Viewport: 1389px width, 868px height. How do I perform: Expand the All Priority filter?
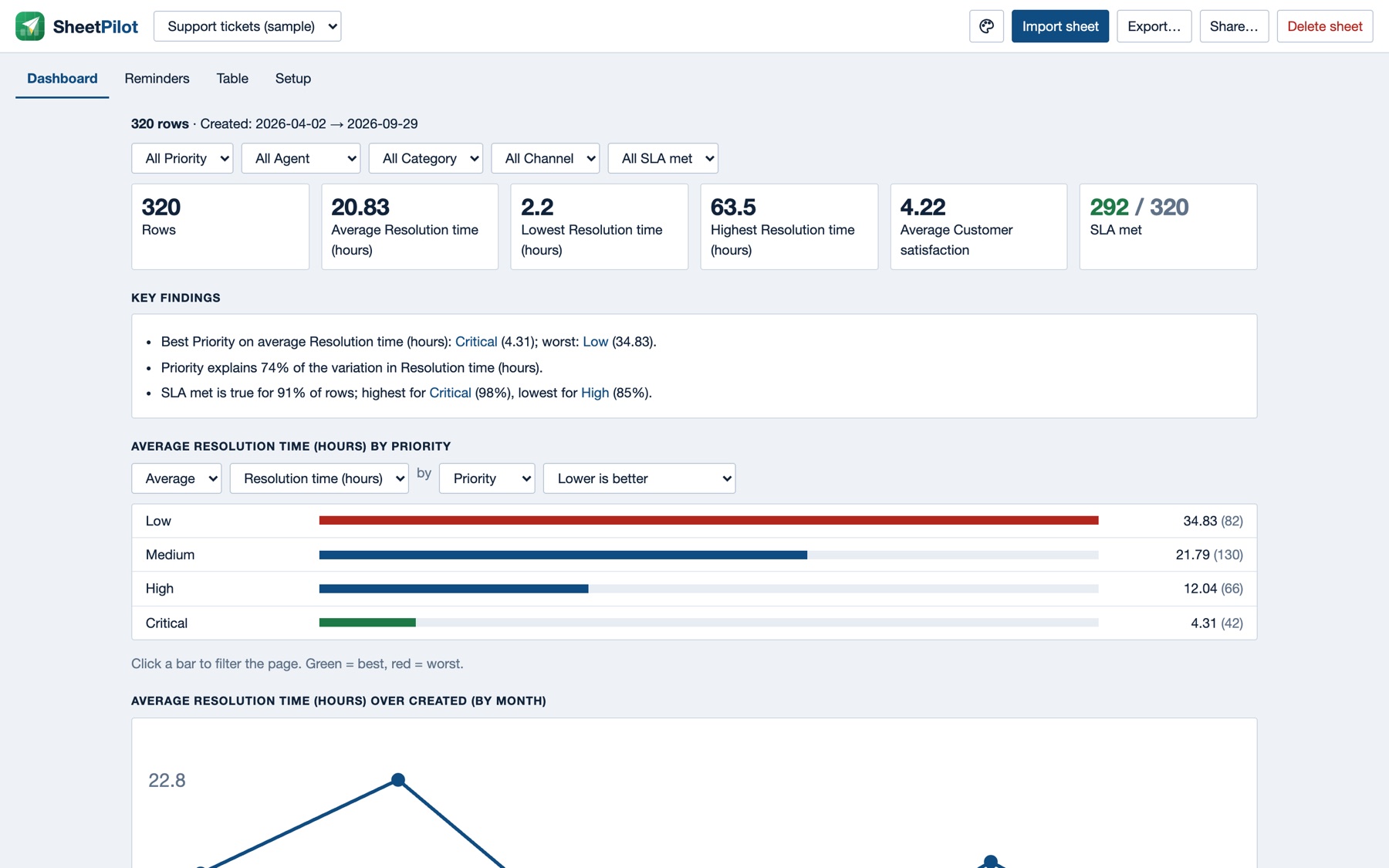182,158
